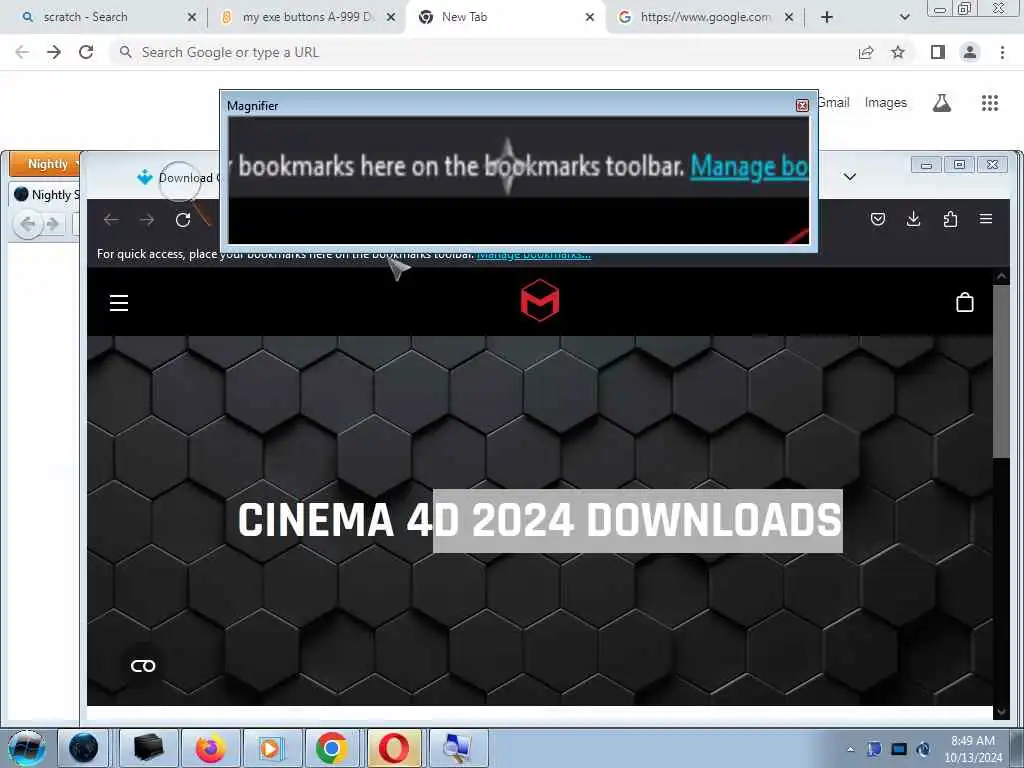Reload page in dark Firefox window

(x=183, y=220)
